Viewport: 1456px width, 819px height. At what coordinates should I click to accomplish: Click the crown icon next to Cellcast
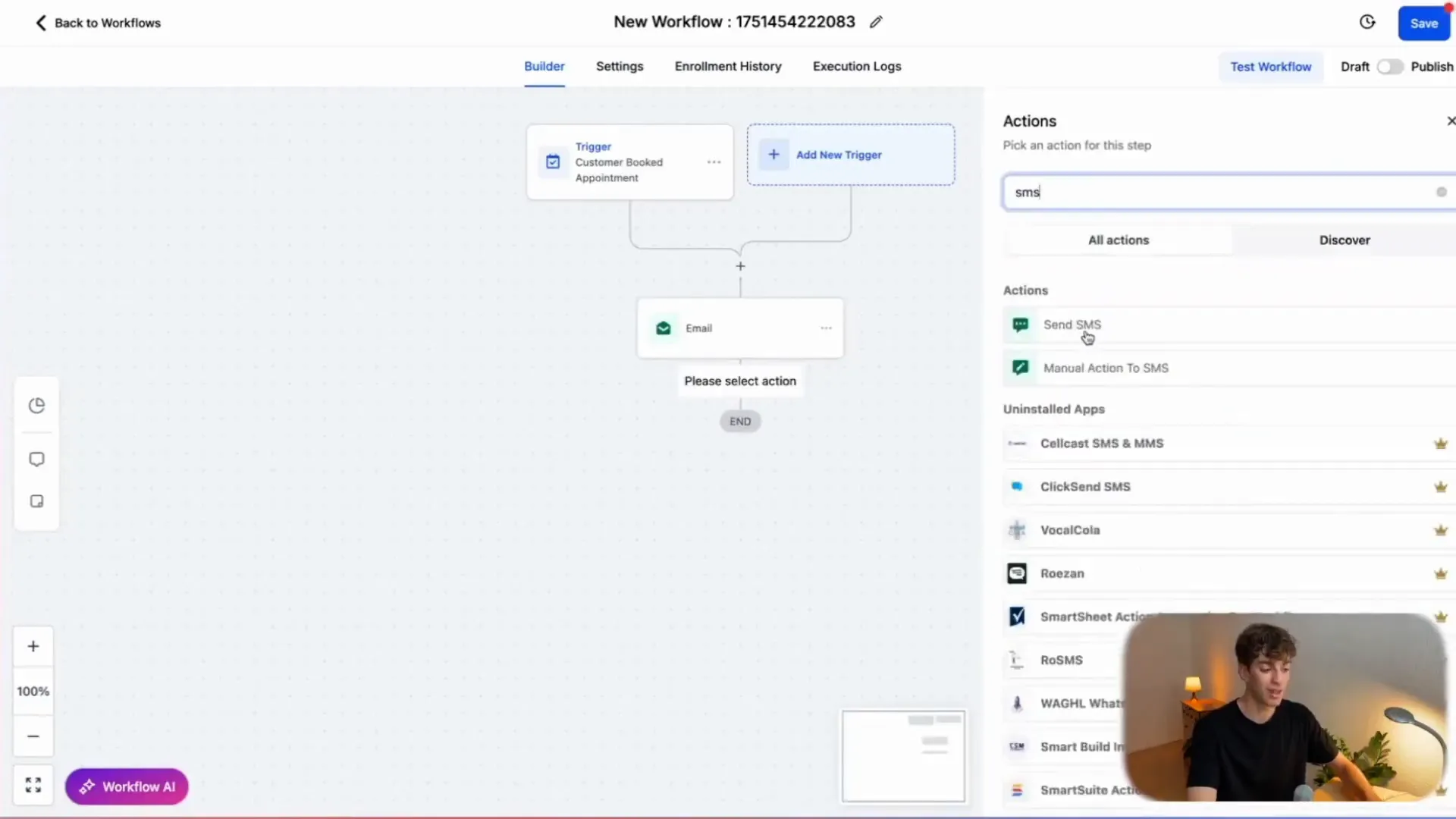(1440, 444)
